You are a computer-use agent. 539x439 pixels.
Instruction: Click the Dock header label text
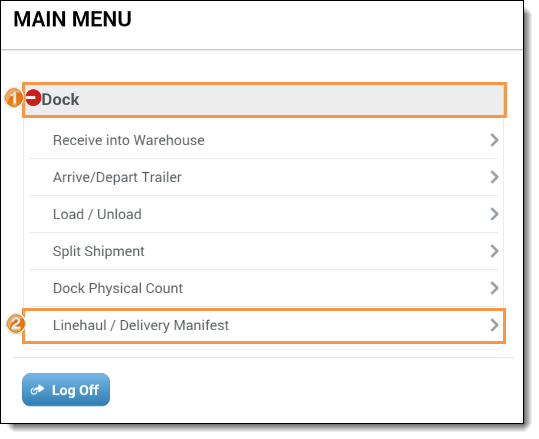[x=60, y=100]
